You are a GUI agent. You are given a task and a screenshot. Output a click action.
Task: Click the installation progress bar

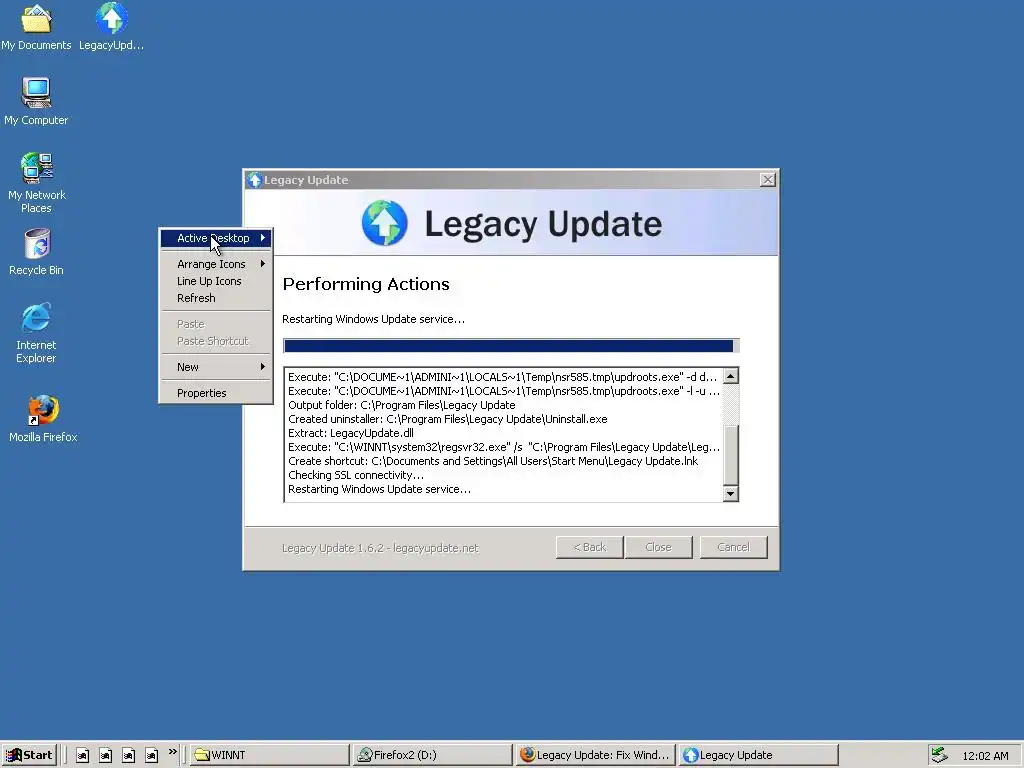click(x=511, y=345)
